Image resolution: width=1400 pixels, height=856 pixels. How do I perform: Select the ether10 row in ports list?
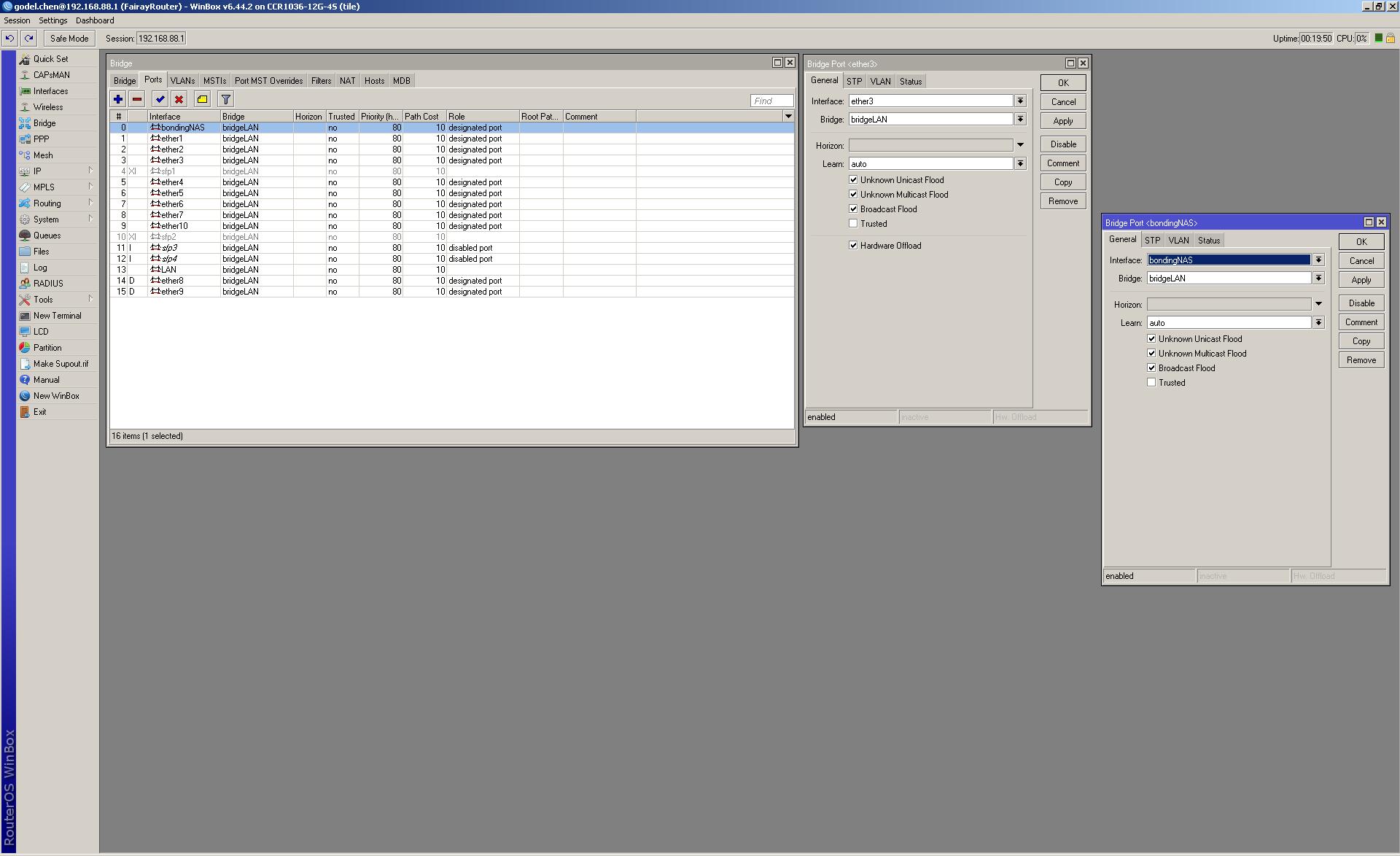pos(175,226)
